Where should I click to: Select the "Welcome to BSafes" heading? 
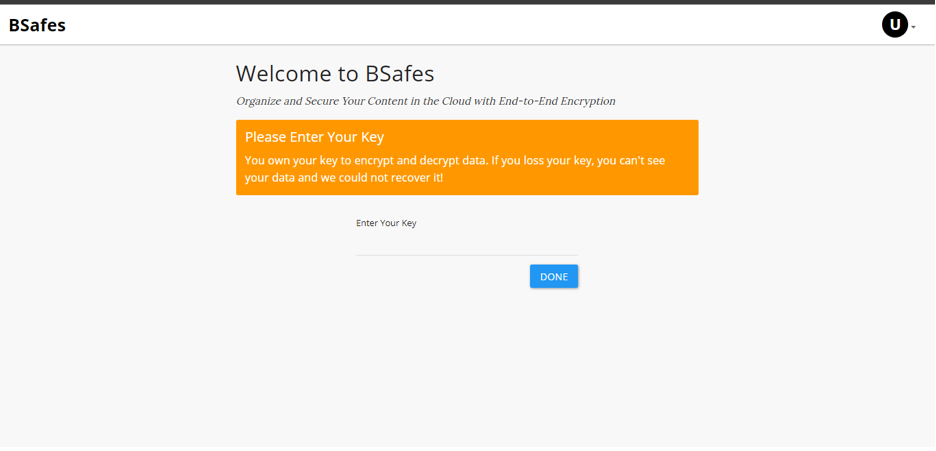(335, 73)
